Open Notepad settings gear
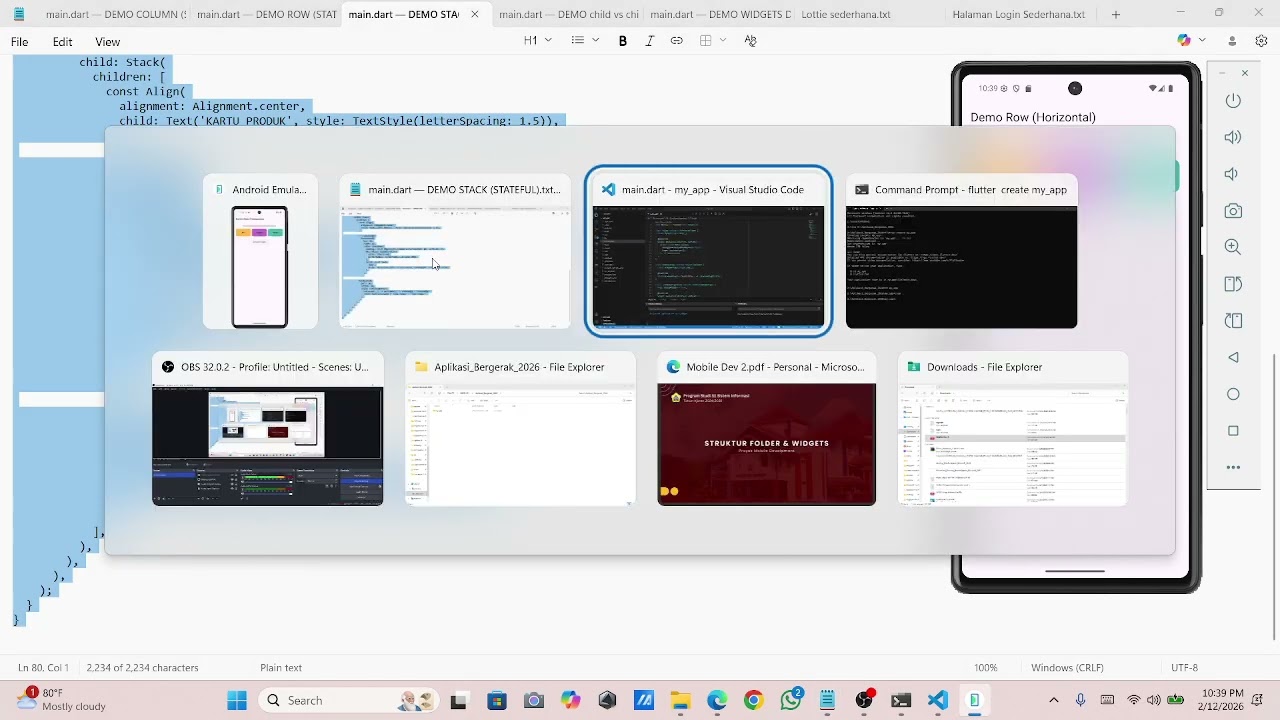This screenshot has height=720, width=1280. pyautogui.click(x=1261, y=41)
